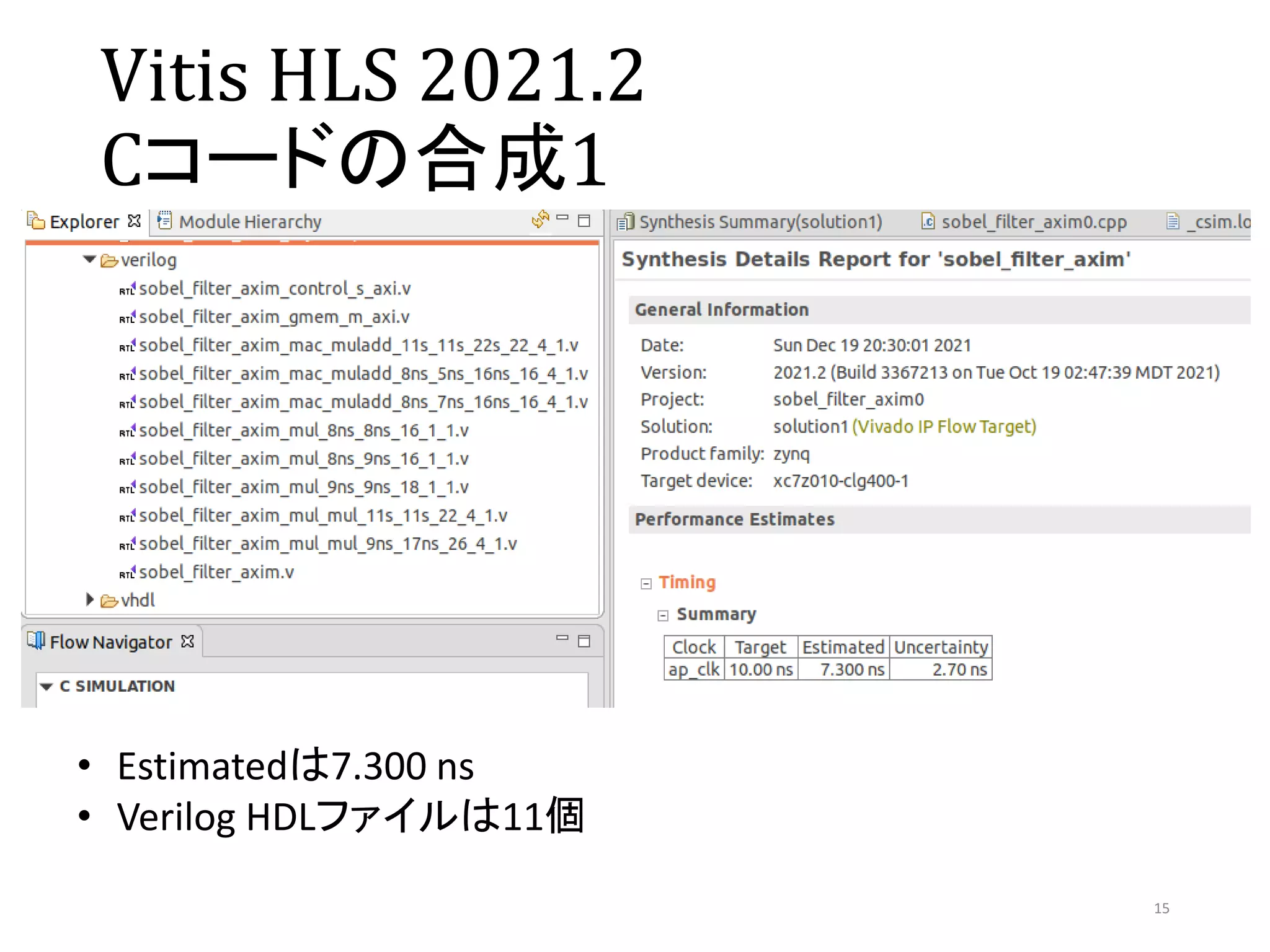Close the Flow Navigator tab
The height and width of the screenshot is (952, 1270).
click(x=187, y=641)
